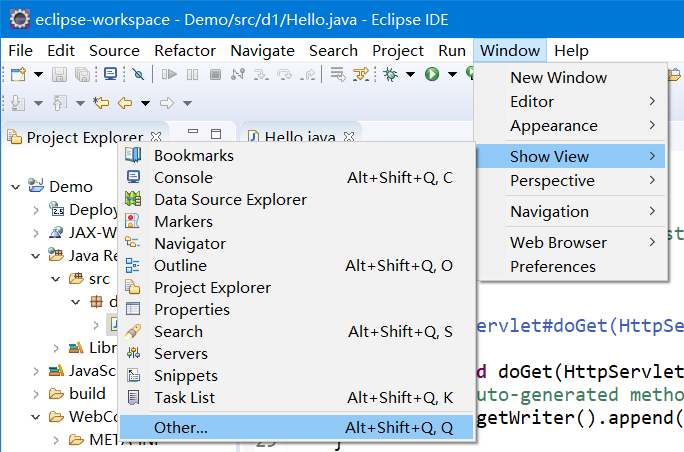The image size is (684, 452).
Task: Show the Task List view
Action: tap(297, 398)
